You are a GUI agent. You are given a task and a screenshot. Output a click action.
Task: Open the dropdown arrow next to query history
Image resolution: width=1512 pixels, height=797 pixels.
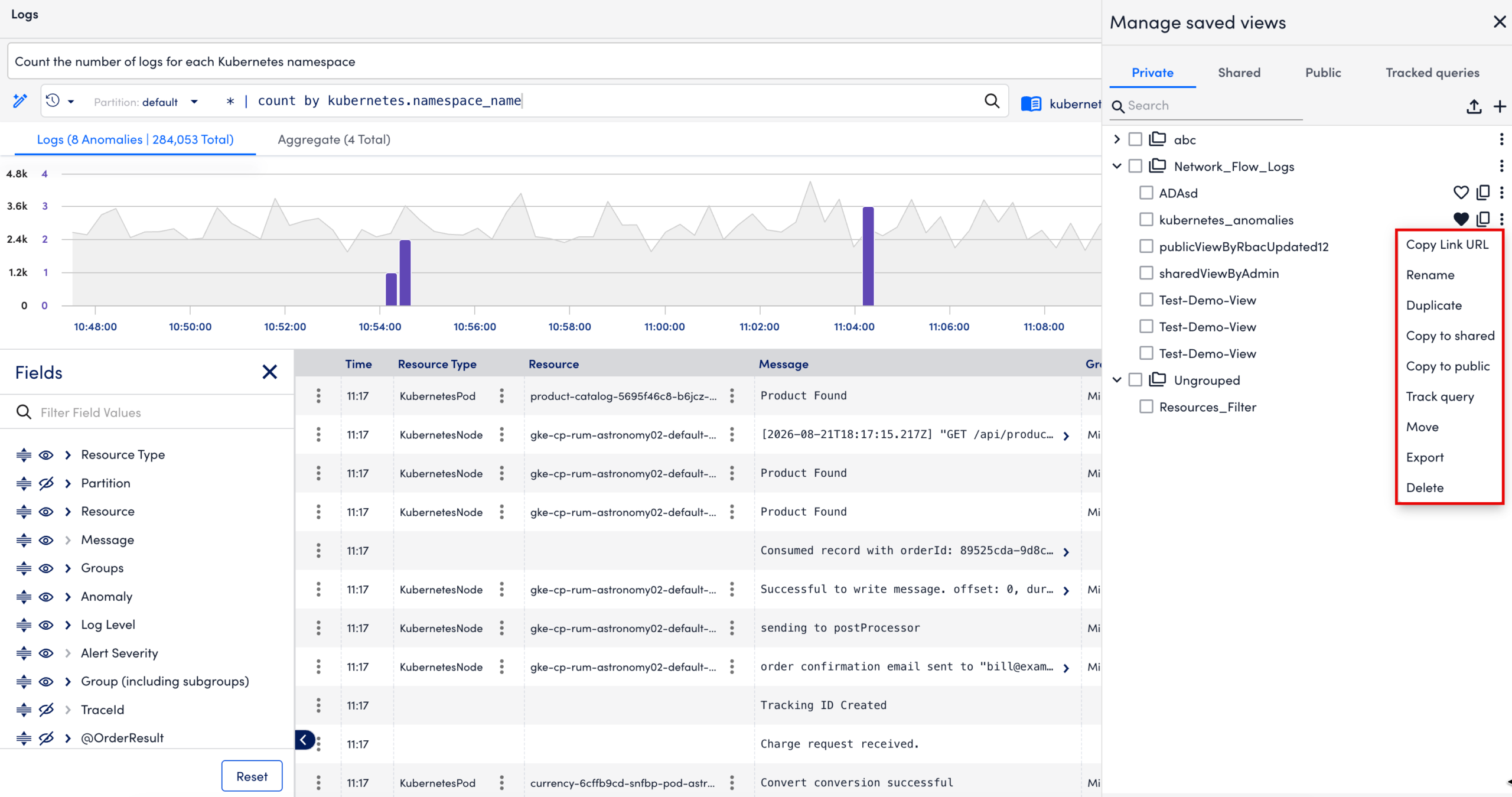click(x=71, y=102)
